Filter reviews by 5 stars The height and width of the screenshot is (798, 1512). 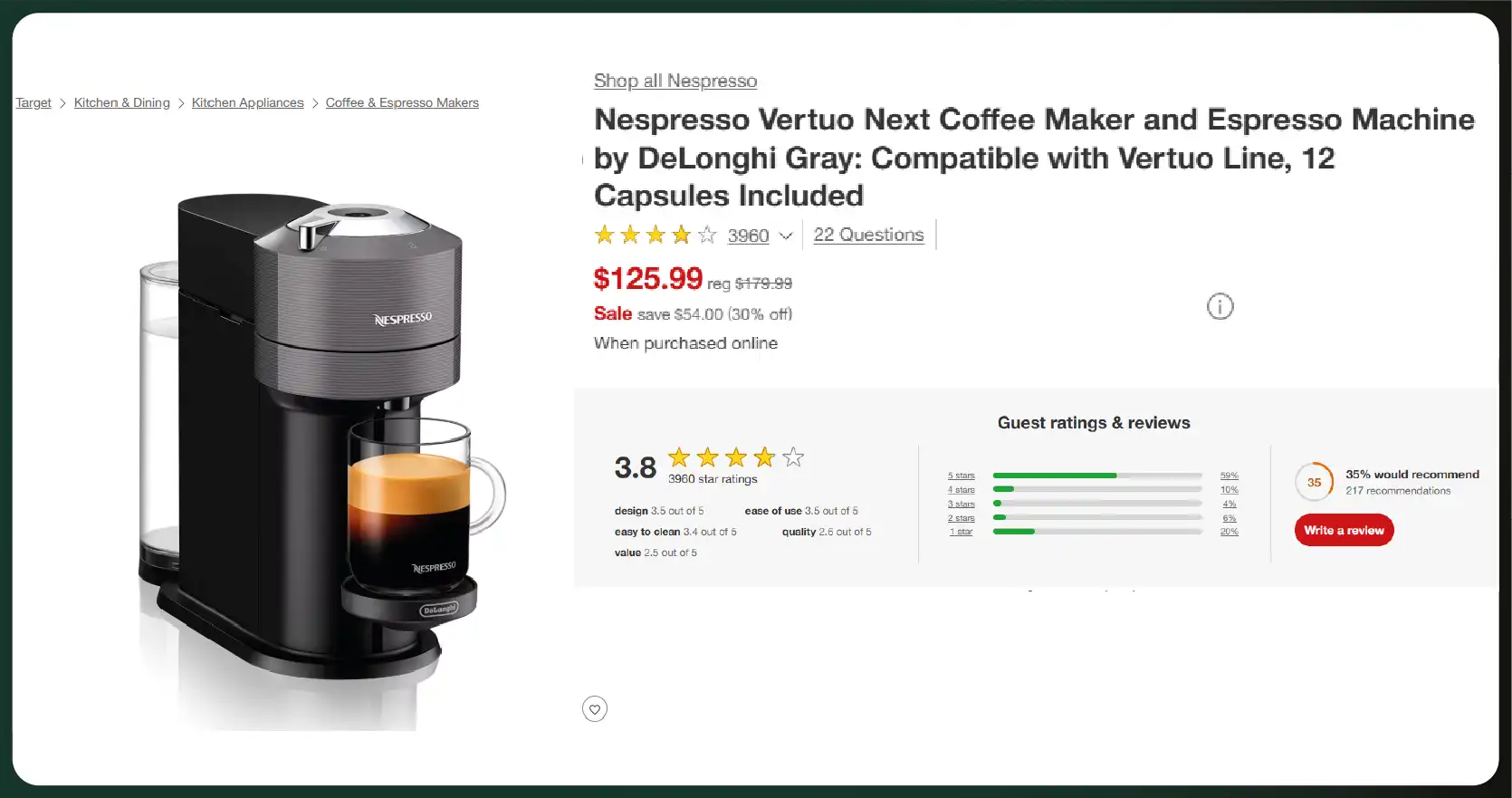(962, 476)
